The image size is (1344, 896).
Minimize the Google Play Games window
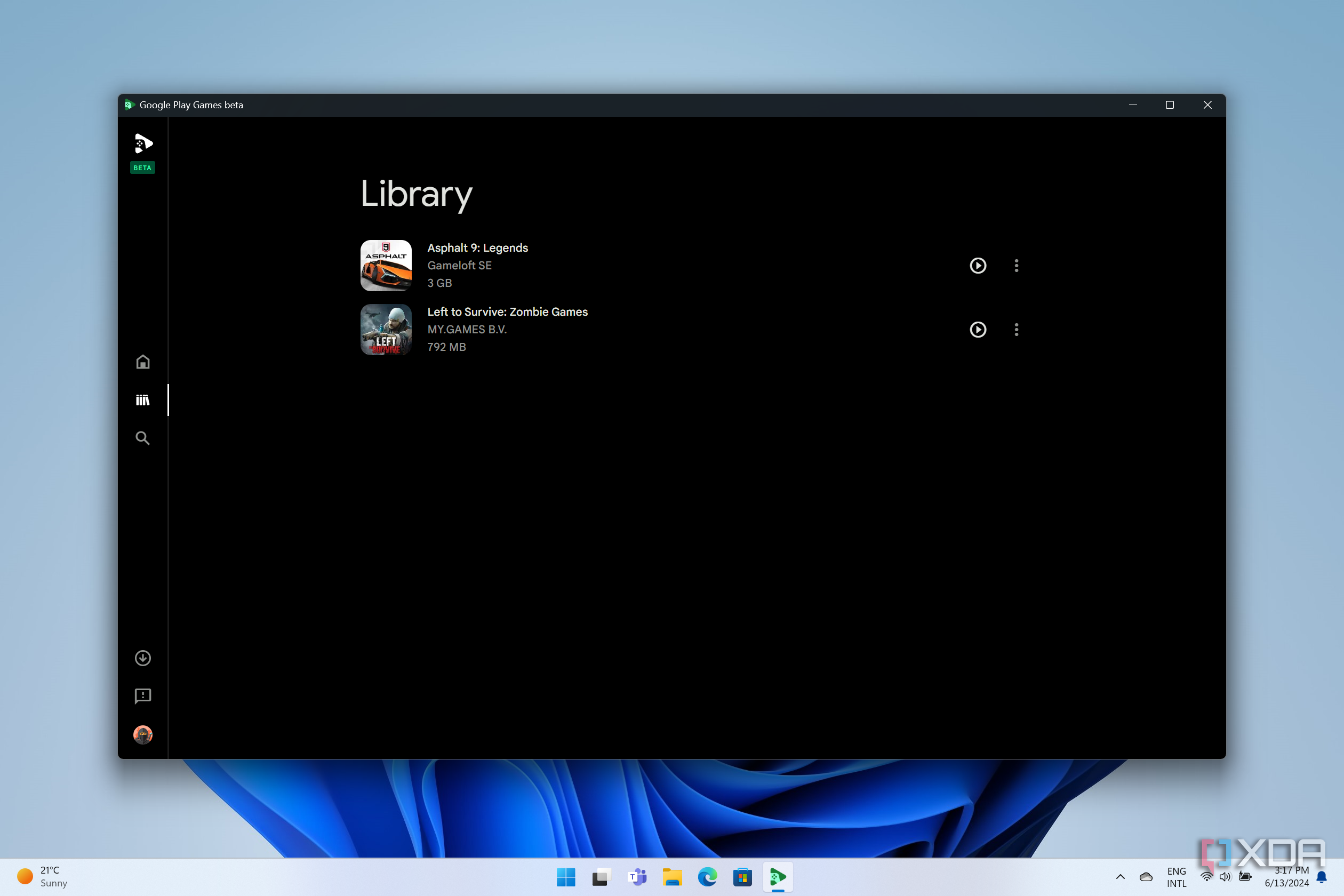click(1133, 105)
